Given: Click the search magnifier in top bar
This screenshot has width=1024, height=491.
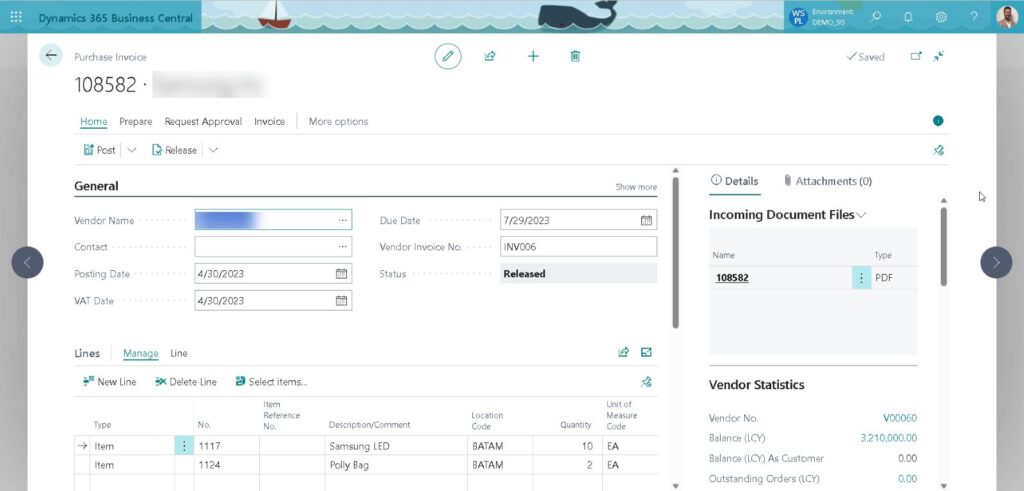Looking at the screenshot, I should [x=876, y=17].
